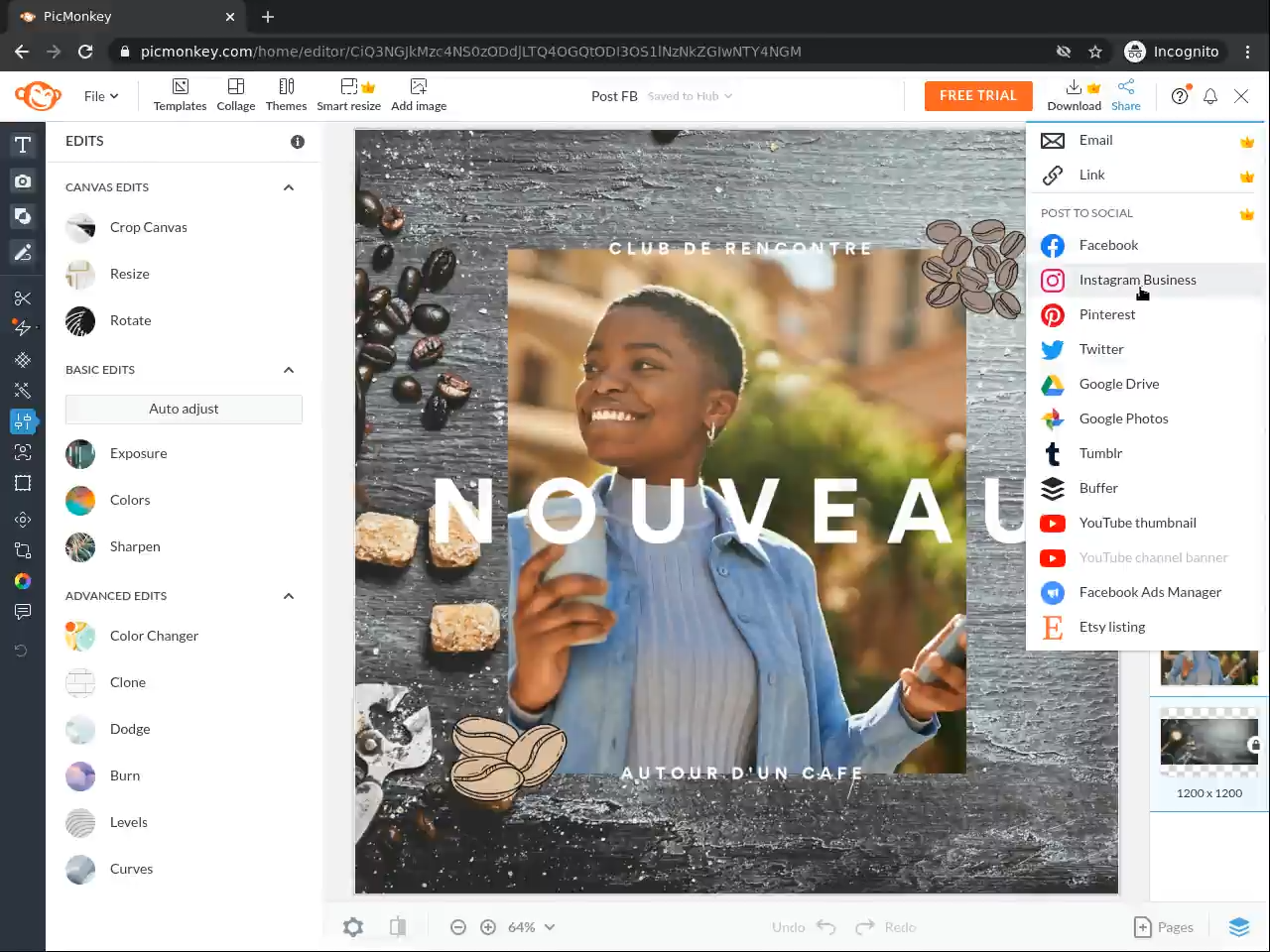Viewport: 1270px width, 952px height.
Task: Collapse the Basic Edits section
Action: [x=289, y=370]
